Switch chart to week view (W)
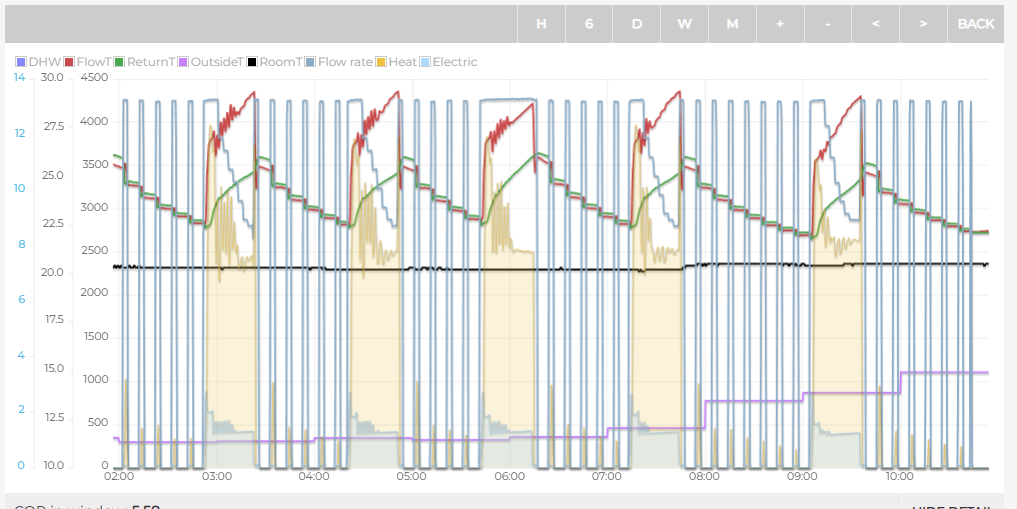 click(684, 24)
